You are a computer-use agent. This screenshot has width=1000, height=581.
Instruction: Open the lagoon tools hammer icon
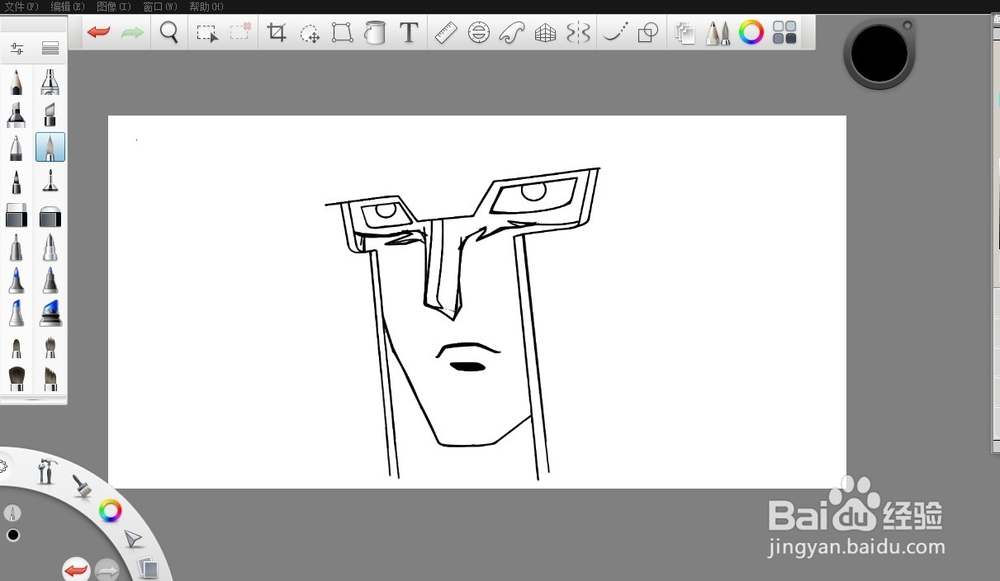pos(46,471)
